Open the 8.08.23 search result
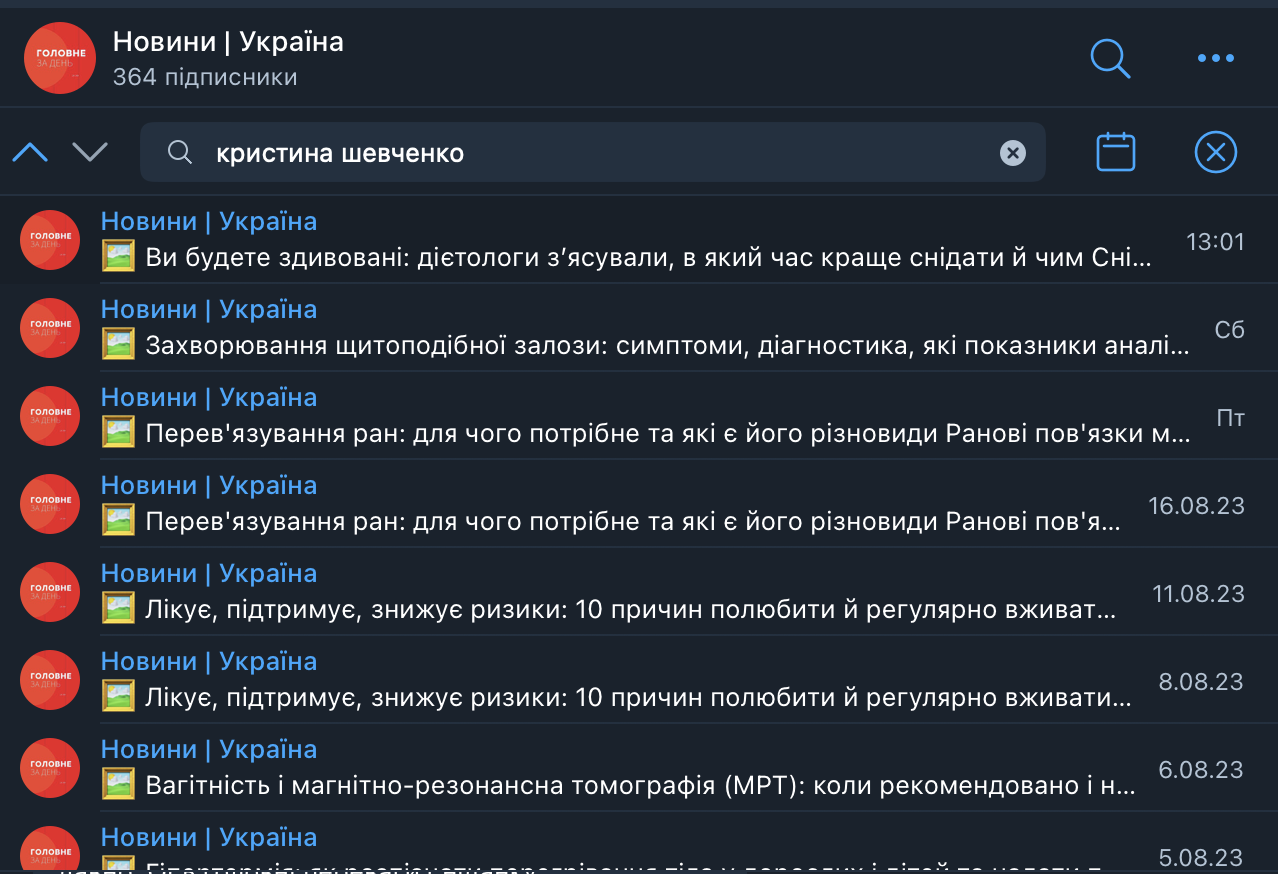 [x=639, y=680]
